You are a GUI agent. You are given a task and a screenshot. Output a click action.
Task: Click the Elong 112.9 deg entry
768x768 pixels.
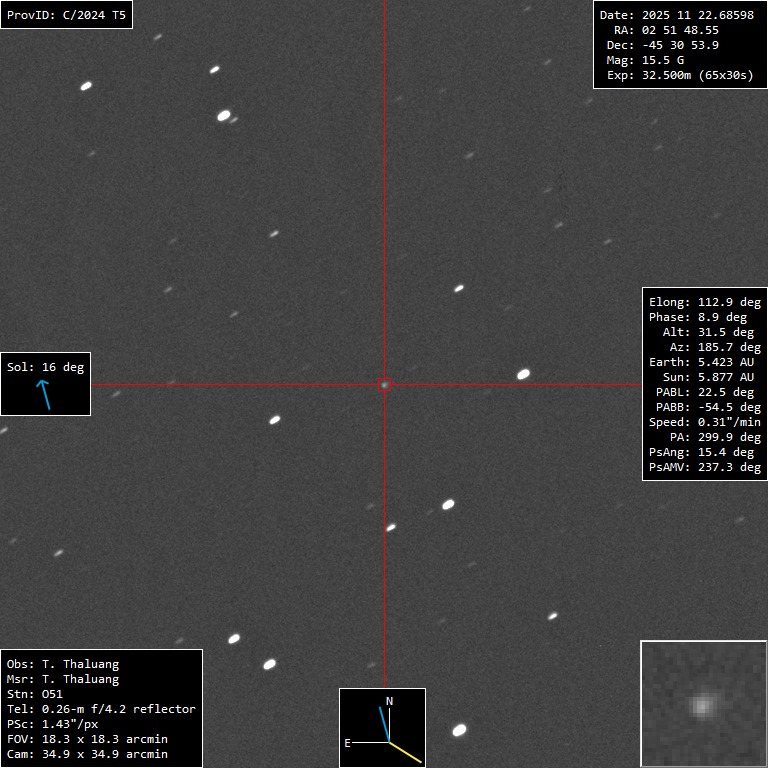point(704,302)
